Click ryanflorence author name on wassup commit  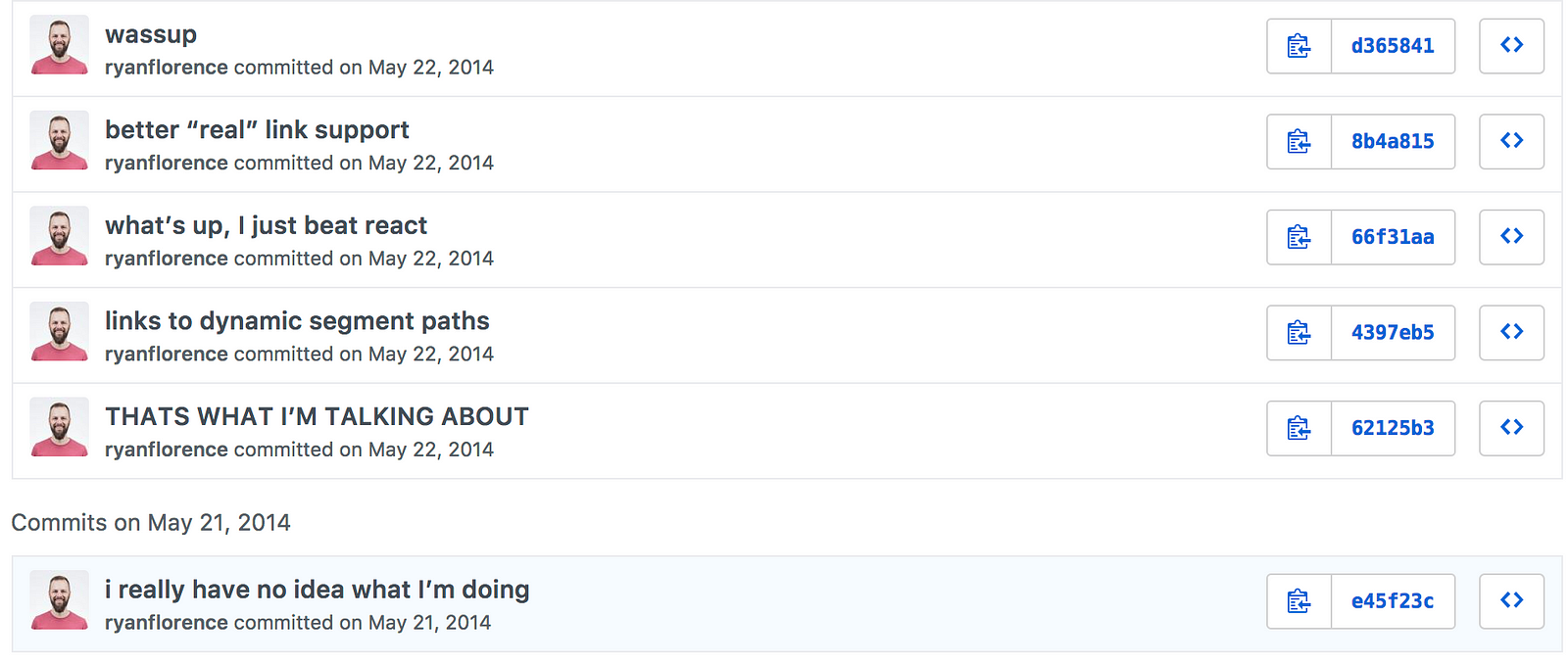coord(167,68)
